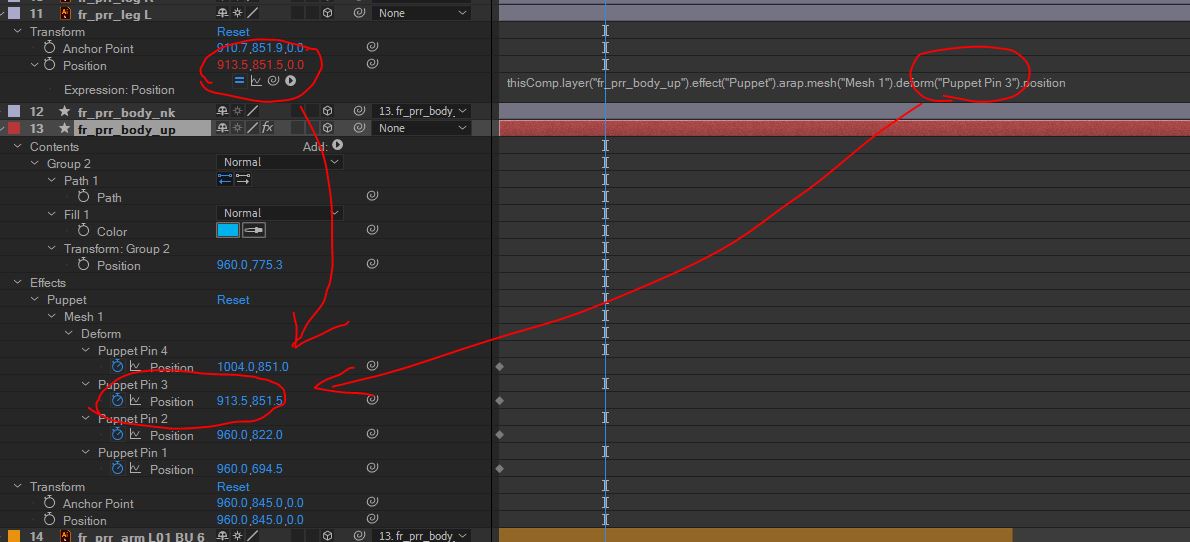Toggle stopwatch for Group 2 Position
This screenshot has height=542, width=1190.
point(83,265)
